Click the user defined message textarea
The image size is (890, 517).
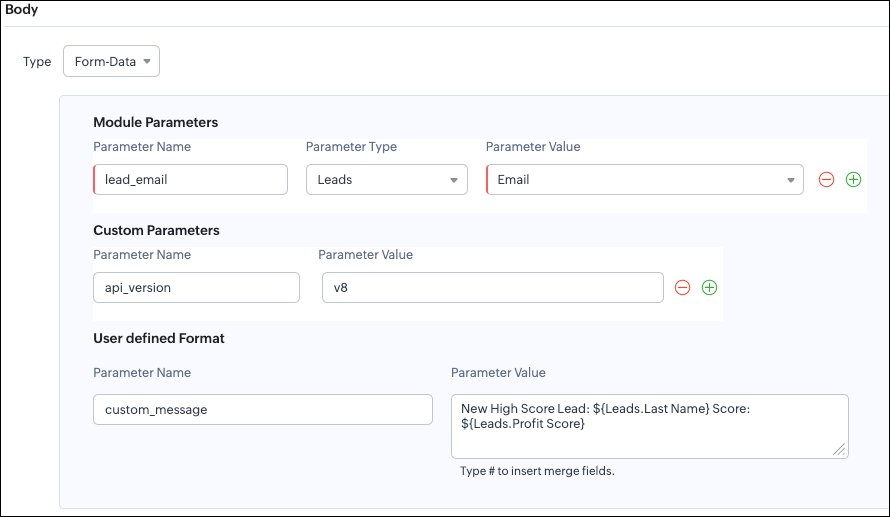[648, 425]
